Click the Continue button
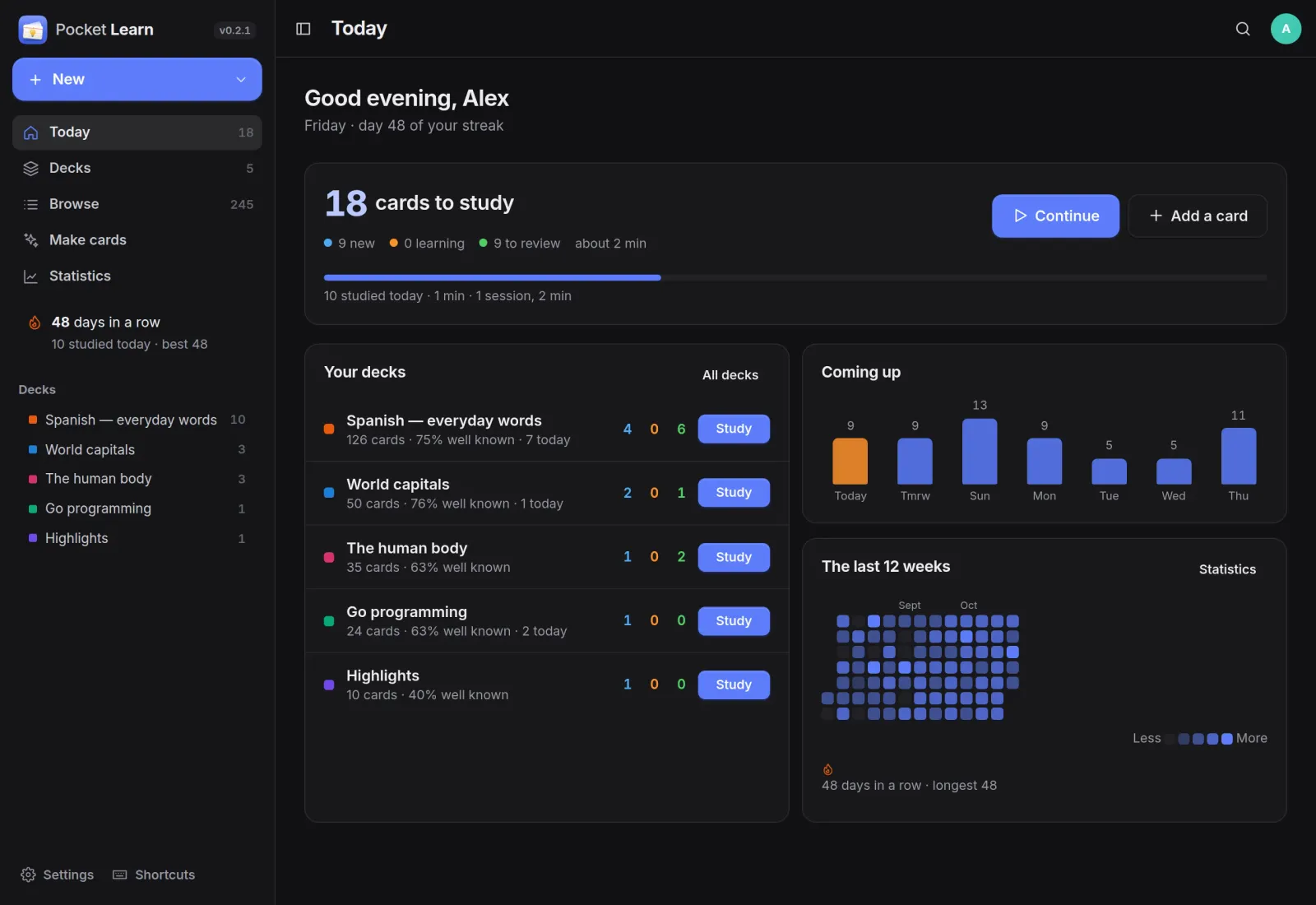1316x905 pixels. click(1055, 216)
